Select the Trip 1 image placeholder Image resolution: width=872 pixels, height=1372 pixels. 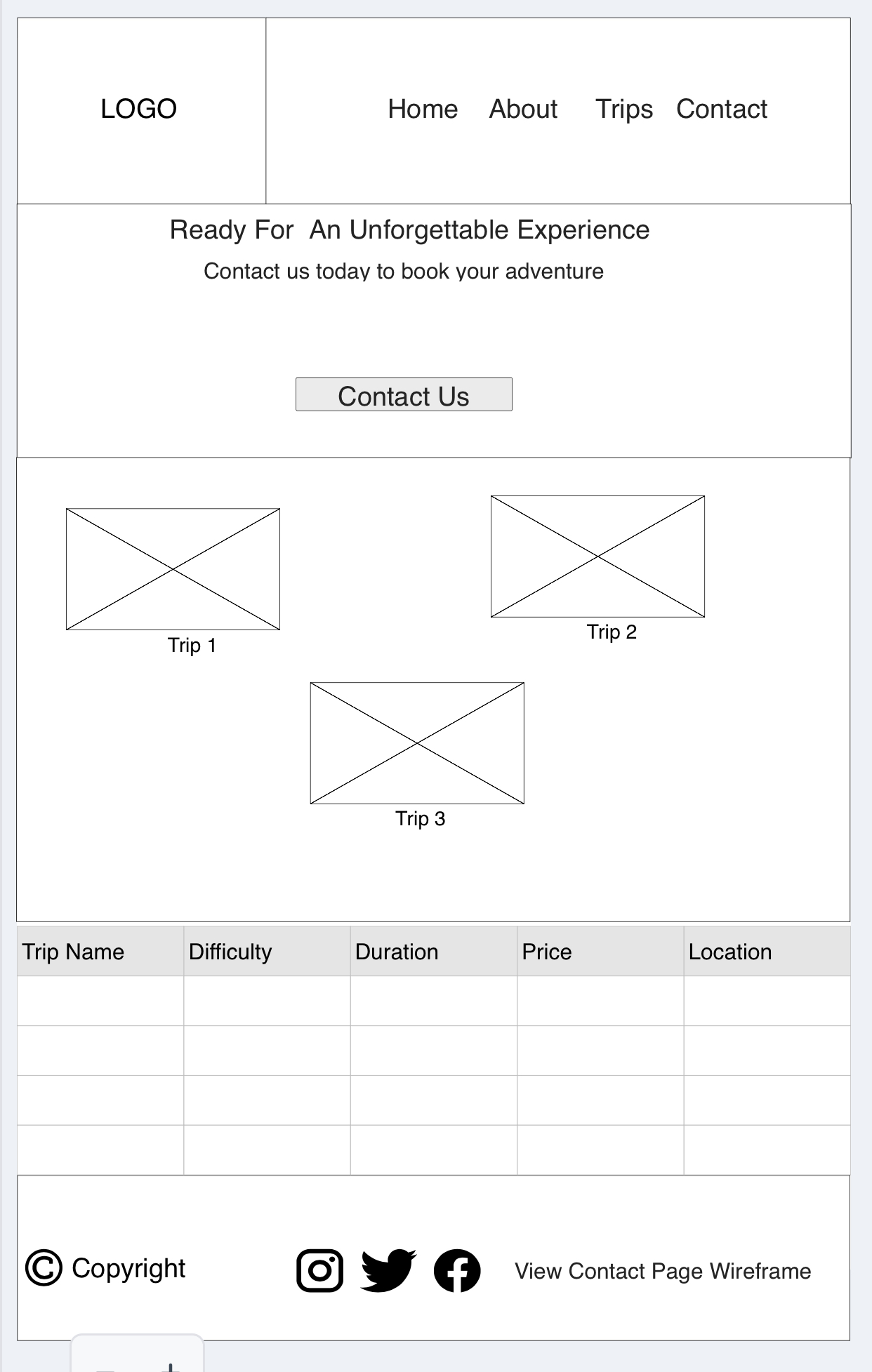click(x=173, y=569)
